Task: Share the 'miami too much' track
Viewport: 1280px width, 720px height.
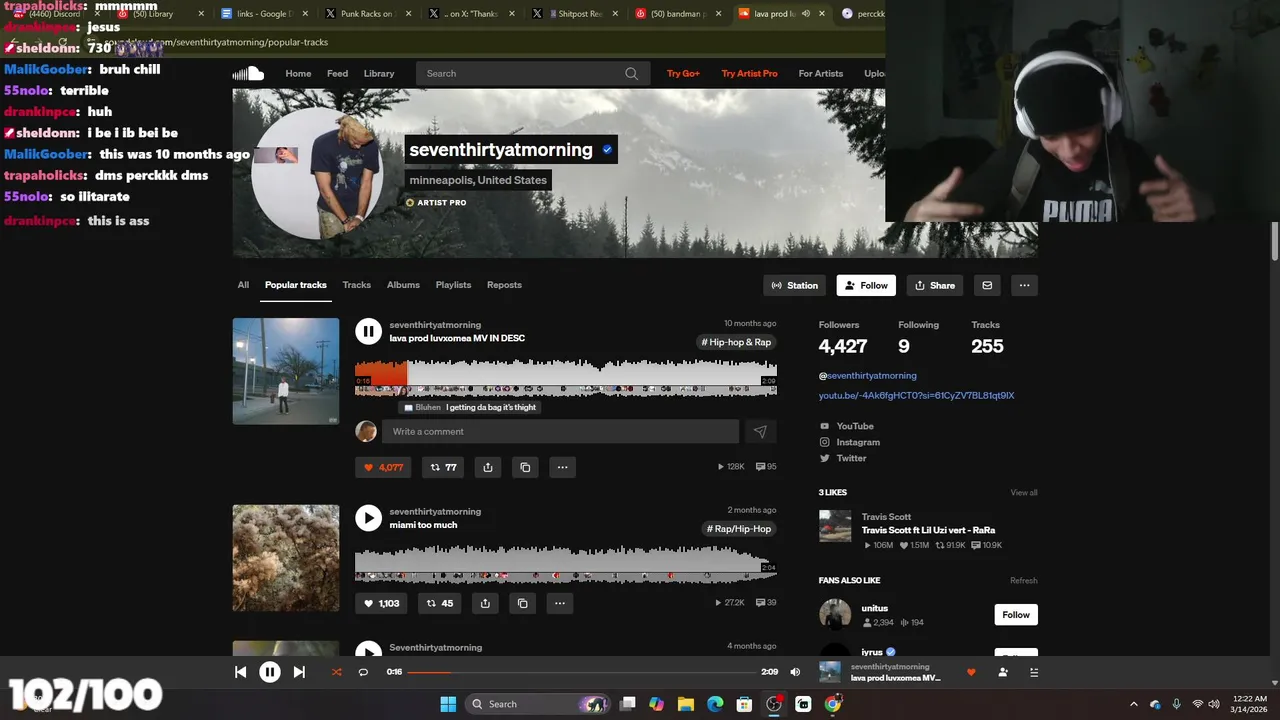Action: coord(485,603)
